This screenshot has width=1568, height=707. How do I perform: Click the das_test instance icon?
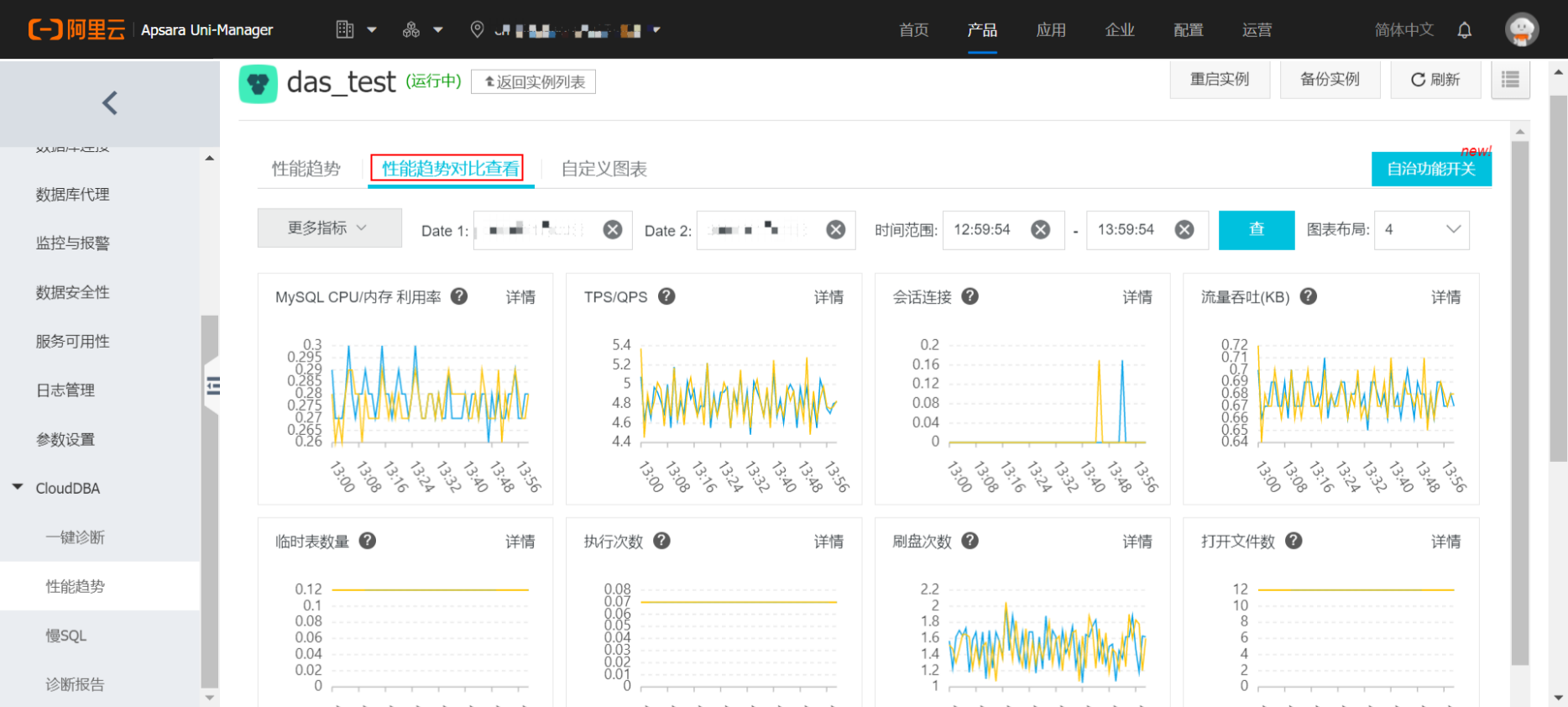pos(258,83)
